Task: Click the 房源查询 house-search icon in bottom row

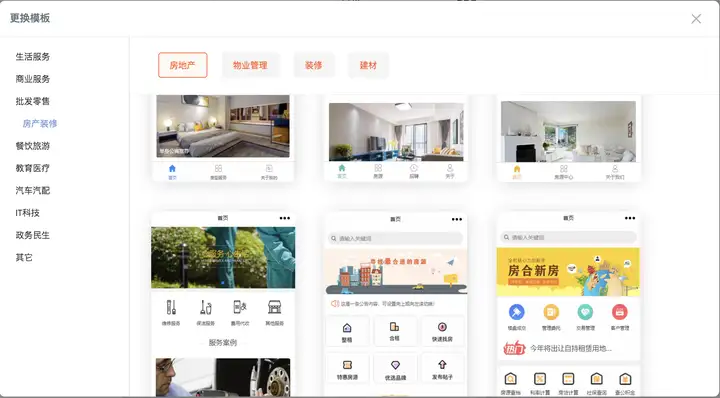Action: (510, 379)
